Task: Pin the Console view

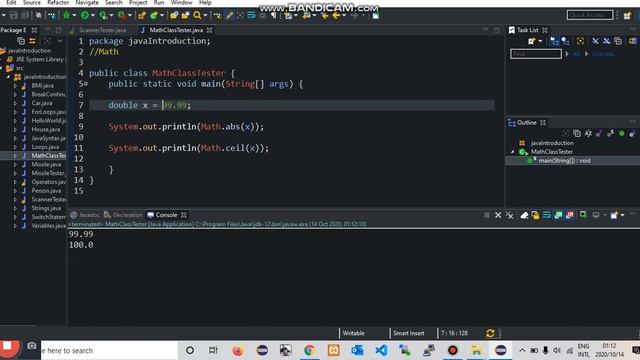Action: [583, 215]
